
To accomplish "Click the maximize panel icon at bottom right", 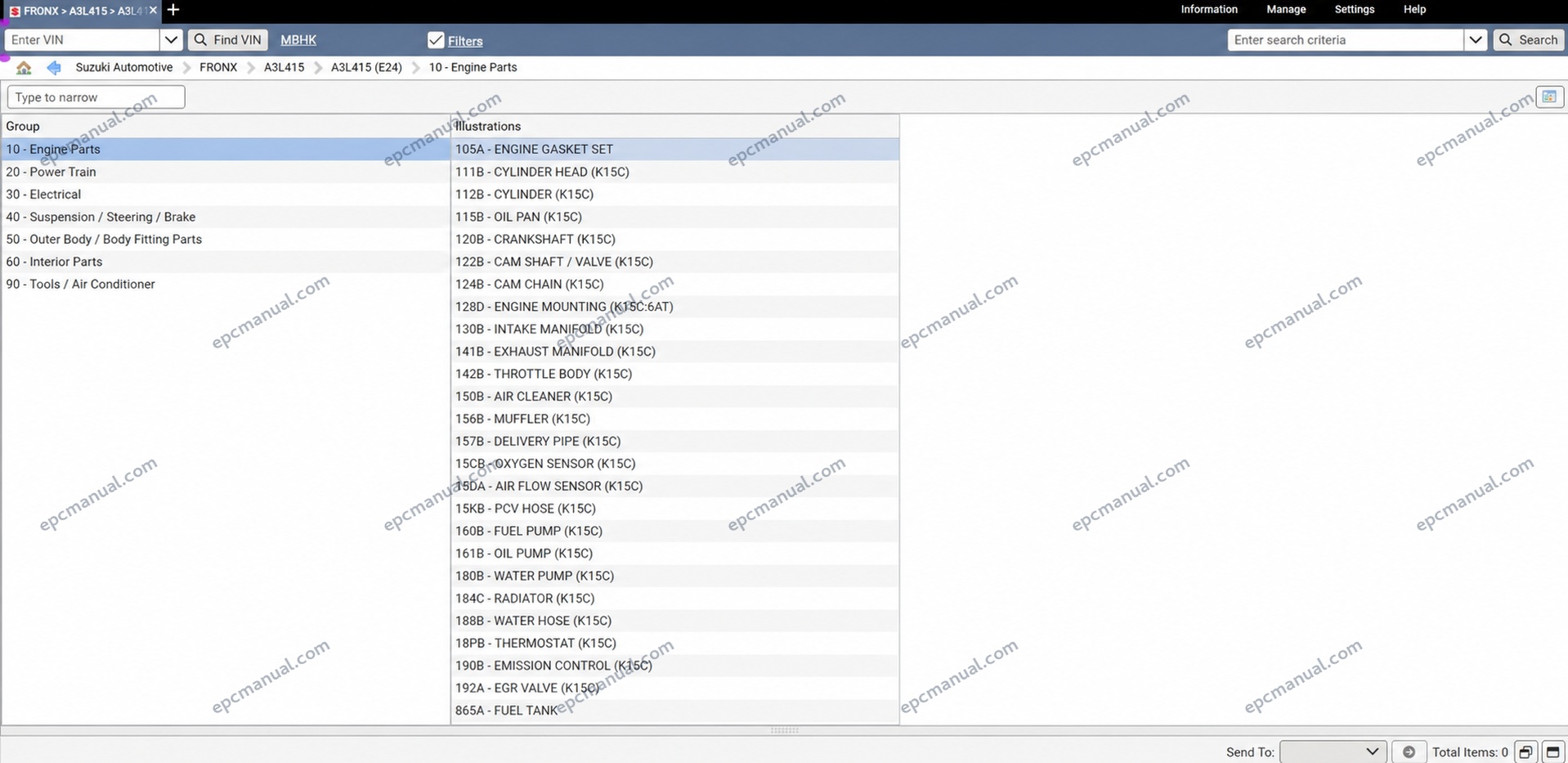I will tap(1552, 752).
